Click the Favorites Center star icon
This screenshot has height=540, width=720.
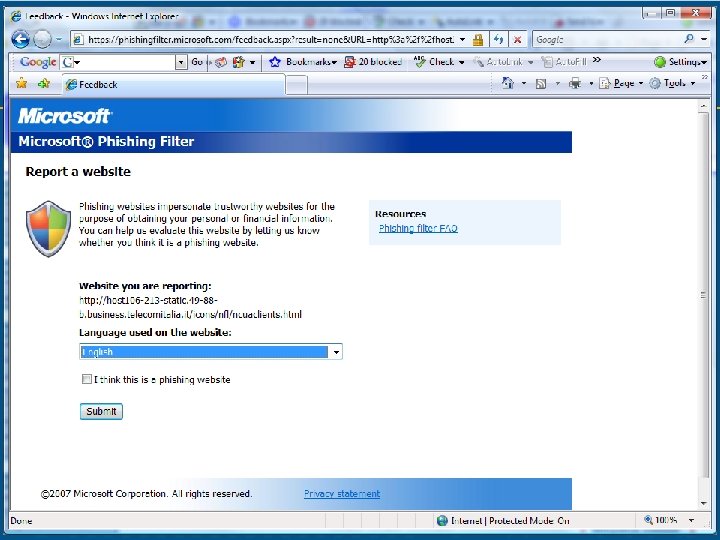[22, 84]
